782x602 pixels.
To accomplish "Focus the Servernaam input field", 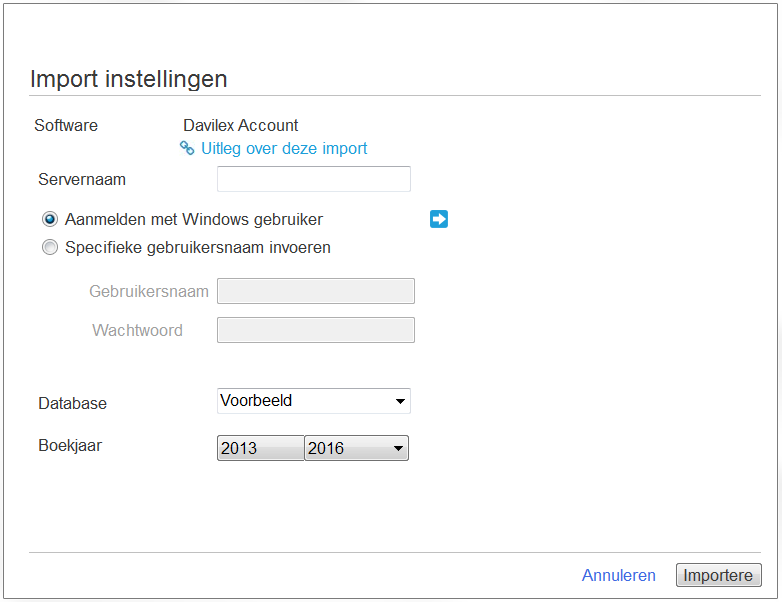I will click(x=314, y=179).
